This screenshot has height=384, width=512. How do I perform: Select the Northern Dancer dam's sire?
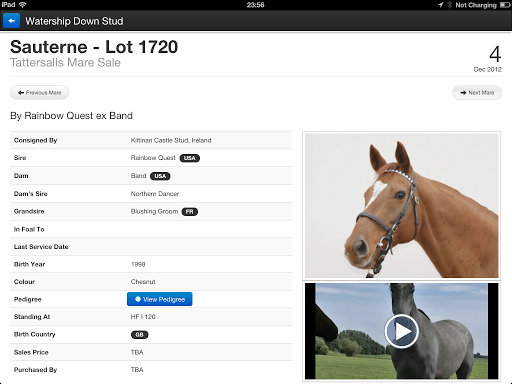click(x=155, y=194)
